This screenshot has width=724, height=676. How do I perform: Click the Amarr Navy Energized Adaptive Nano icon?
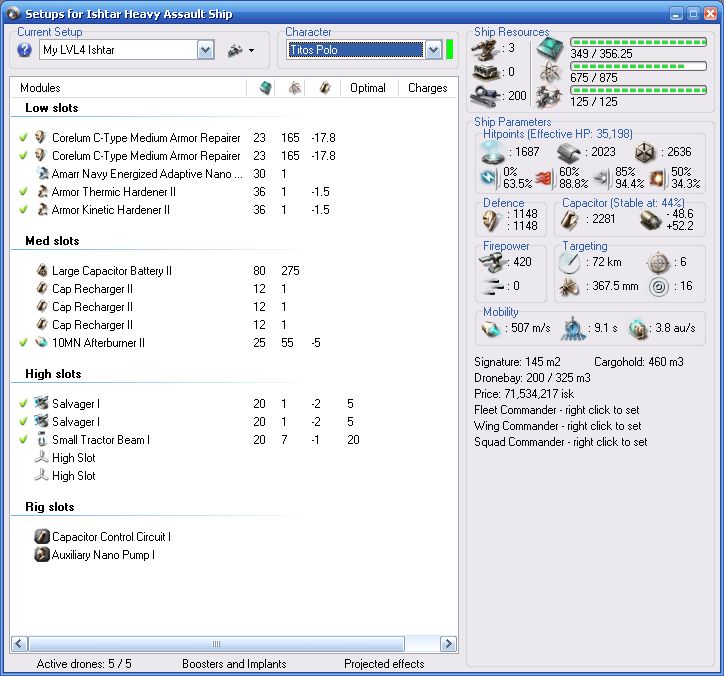tap(42, 173)
